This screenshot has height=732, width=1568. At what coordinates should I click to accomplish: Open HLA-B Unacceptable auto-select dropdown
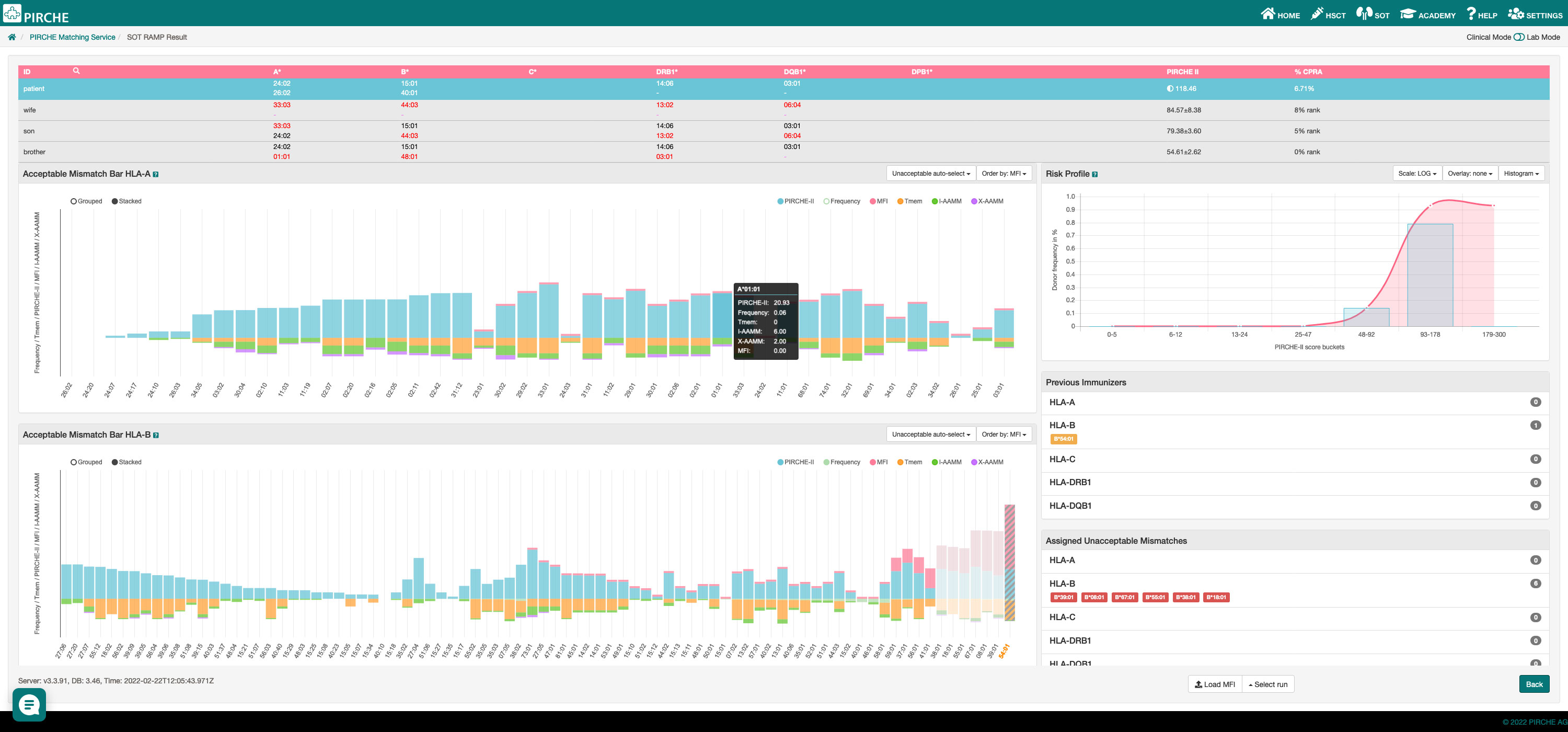[931, 434]
